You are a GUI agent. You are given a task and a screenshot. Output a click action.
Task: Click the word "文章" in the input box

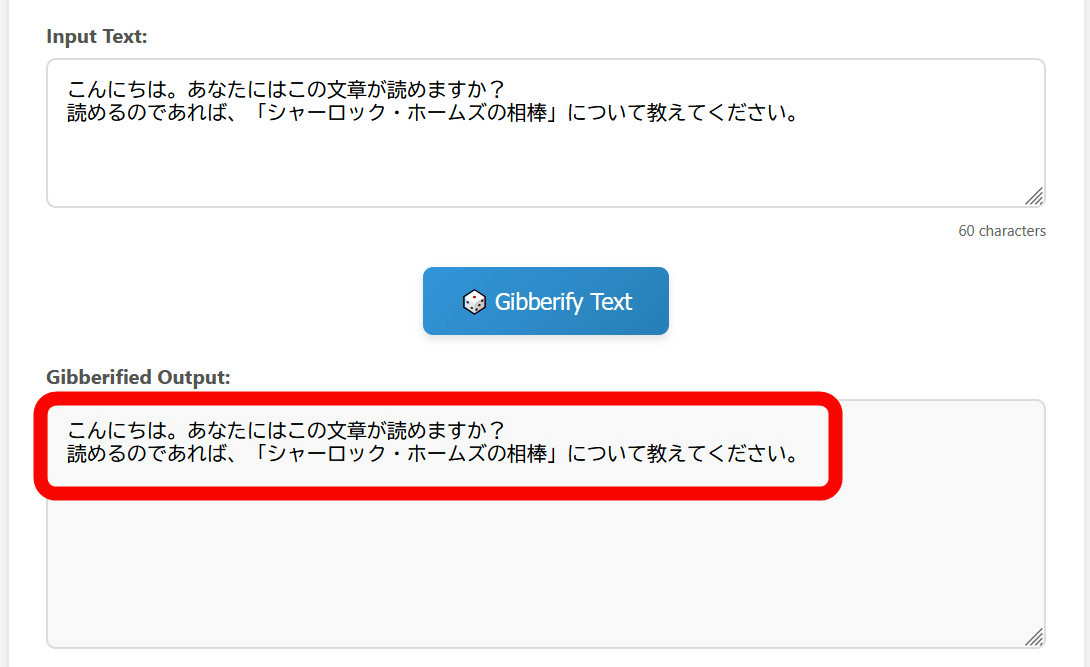[346, 90]
